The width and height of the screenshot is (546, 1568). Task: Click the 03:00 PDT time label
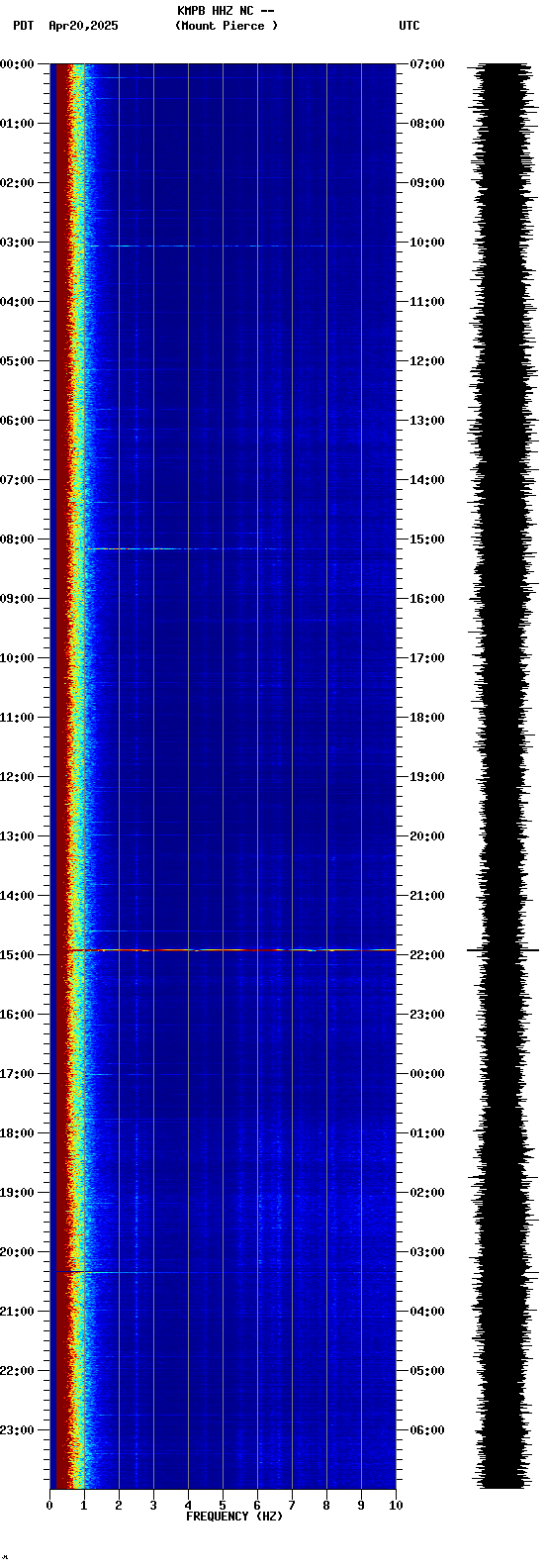click(x=17, y=243)
